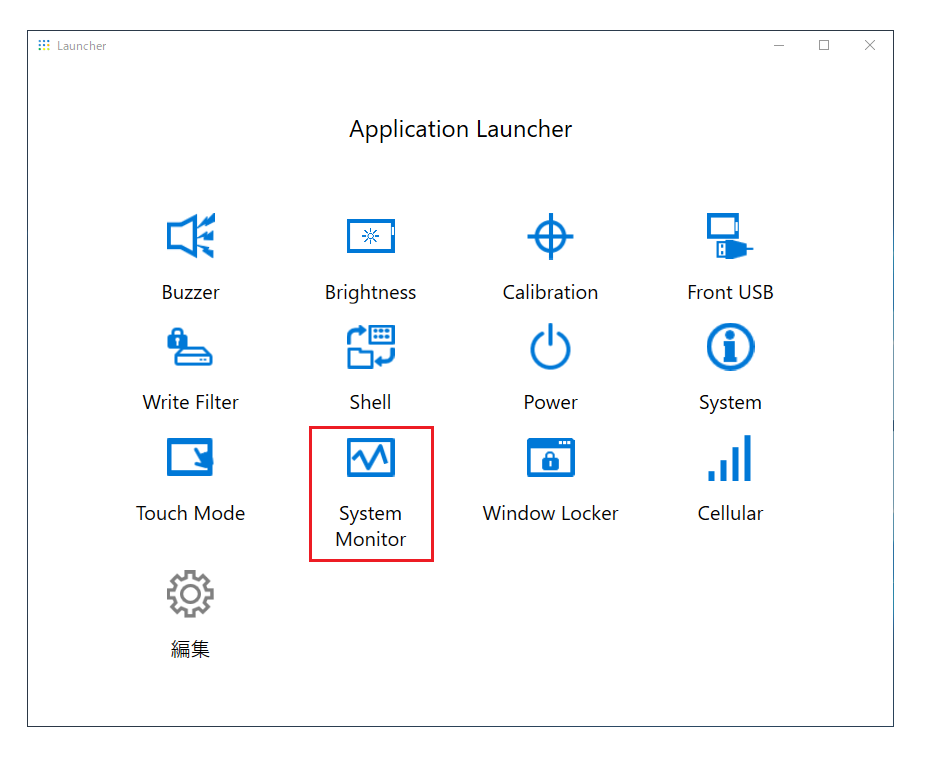Click the 'Write Filter' text label
This screenshot has height=757, width=928.
click(190, 403)
